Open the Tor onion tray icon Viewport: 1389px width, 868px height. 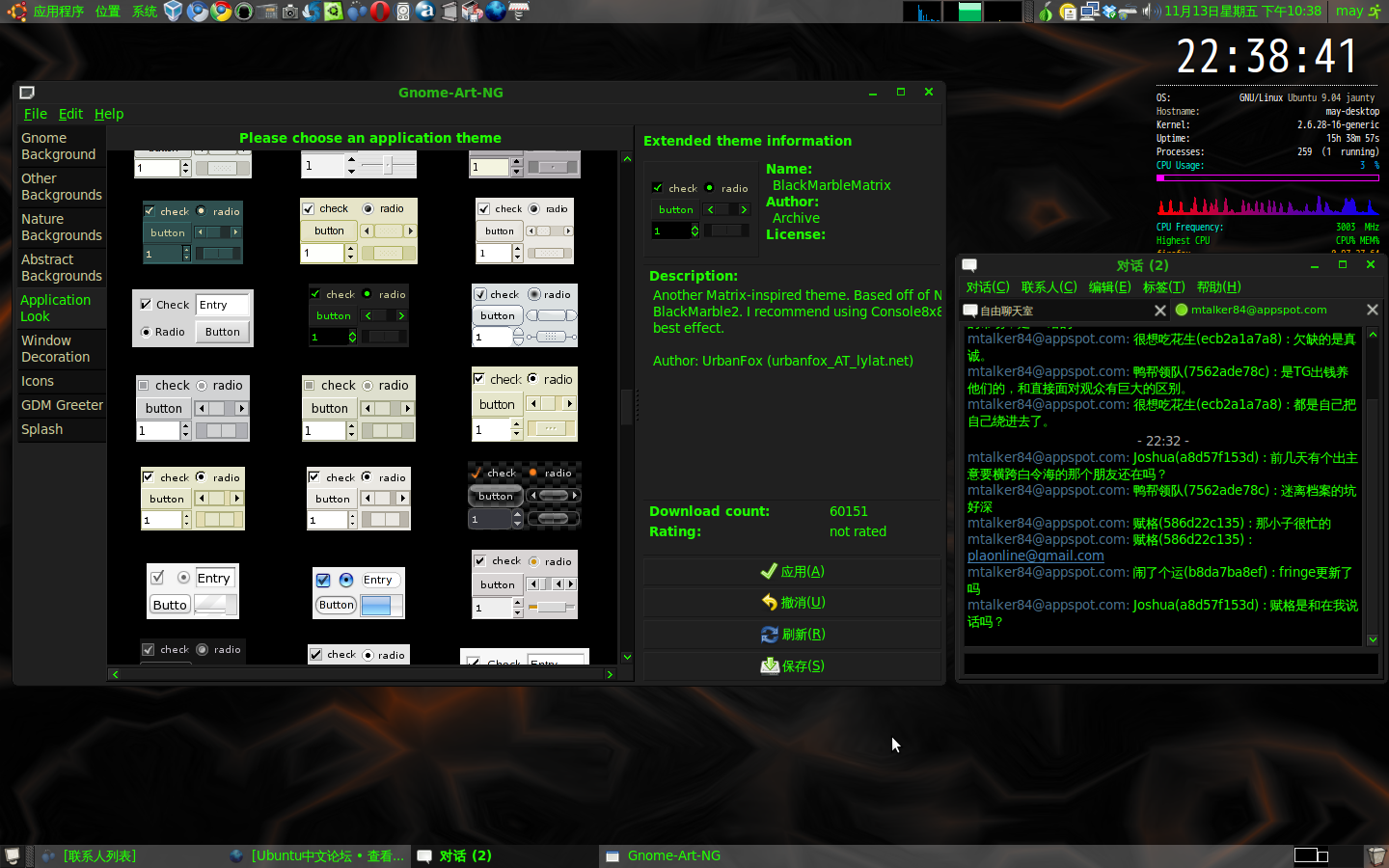click(1046, 12)
